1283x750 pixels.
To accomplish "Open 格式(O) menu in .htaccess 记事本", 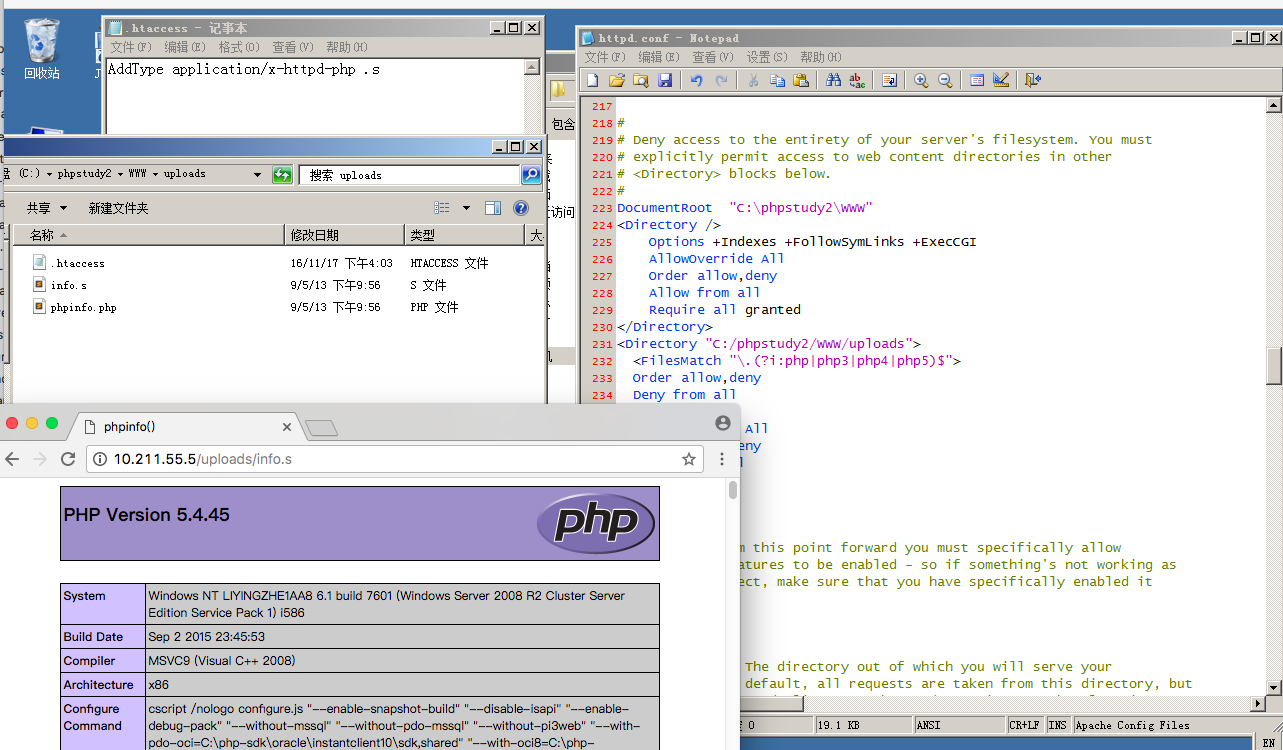I will pyautogui.click(x=239, y=47).
